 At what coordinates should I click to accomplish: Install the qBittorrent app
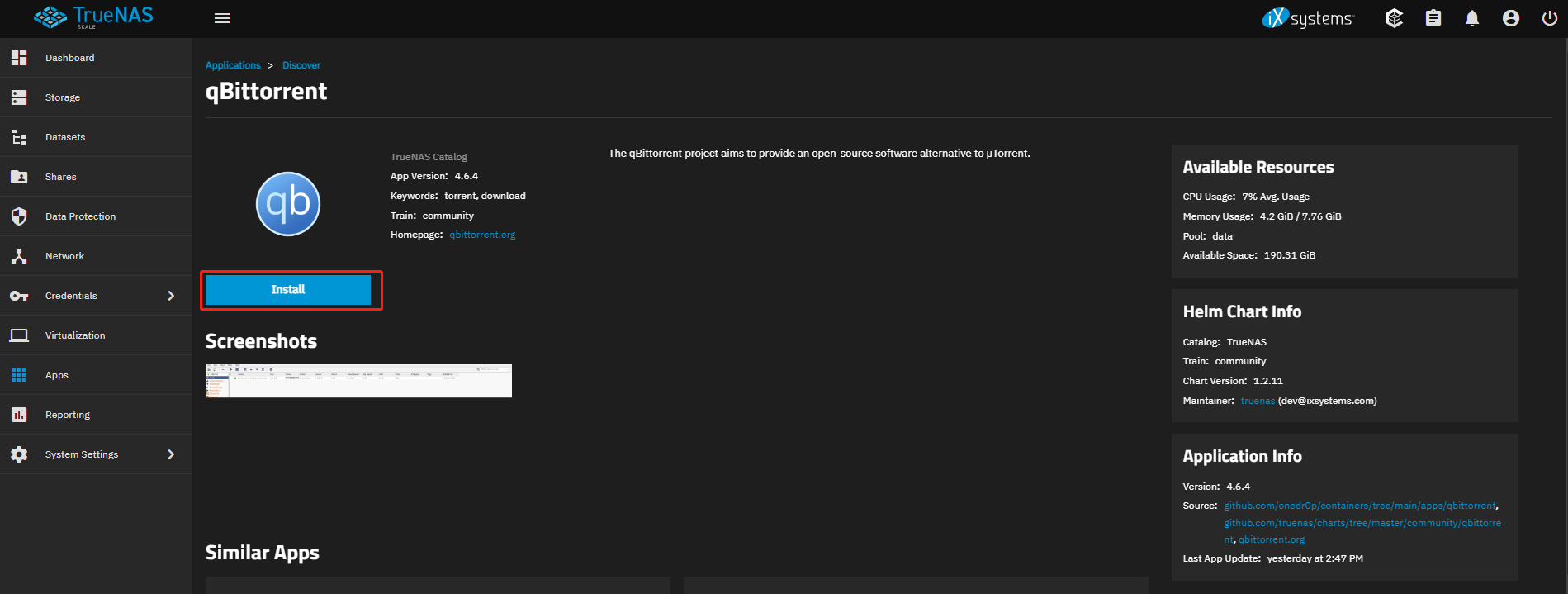click(x=288, y=290)
